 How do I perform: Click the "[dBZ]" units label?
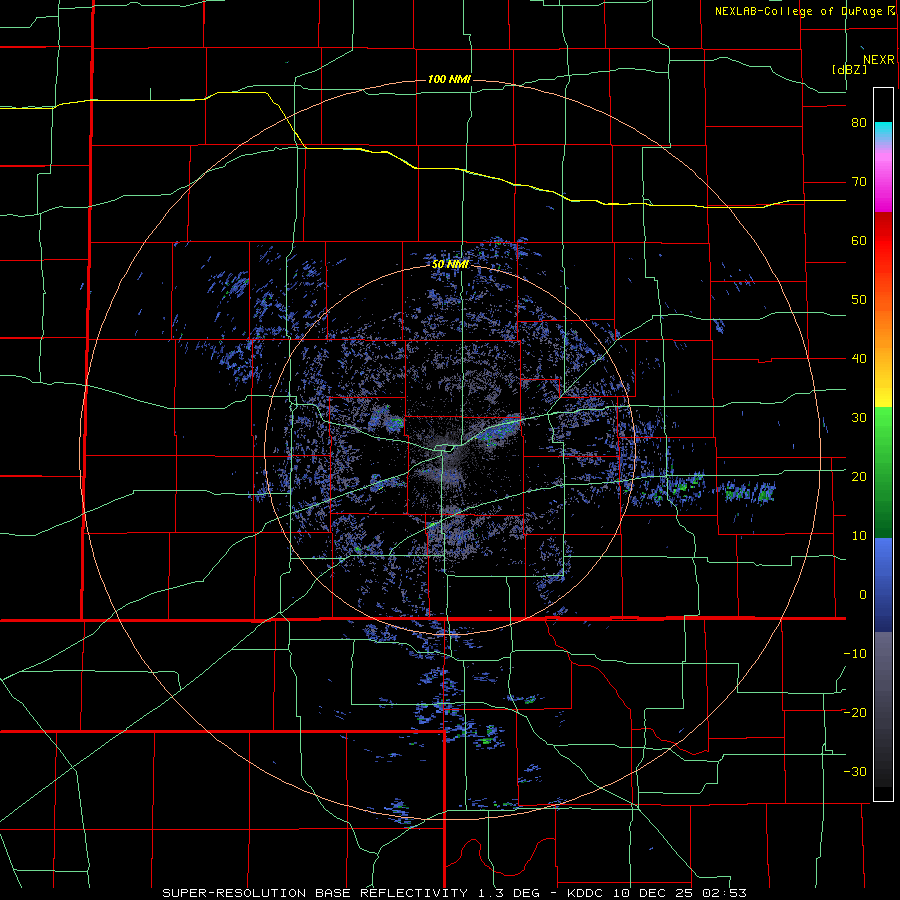[849, 69]
